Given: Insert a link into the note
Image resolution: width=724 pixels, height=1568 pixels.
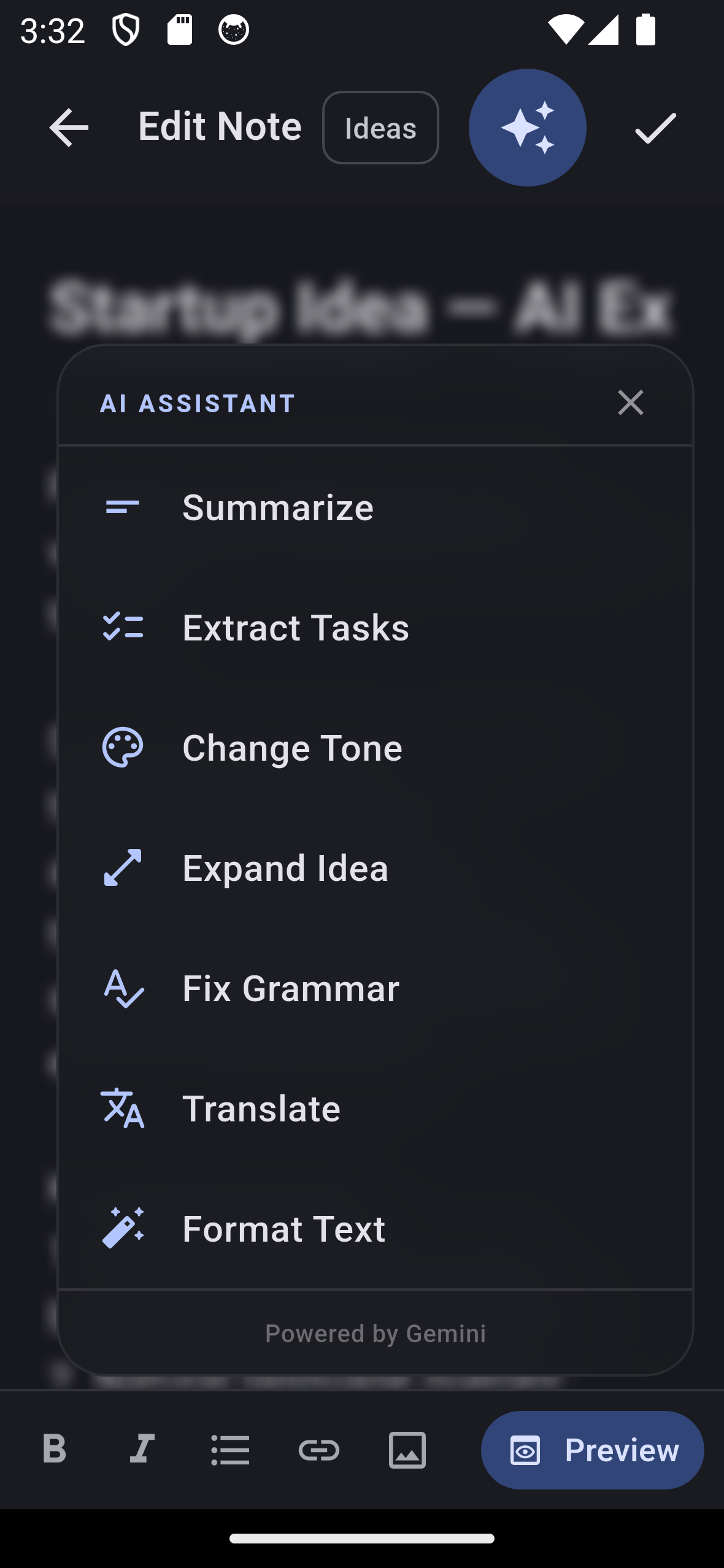Looking at the screenshot, I should [x=318, y=1450].
